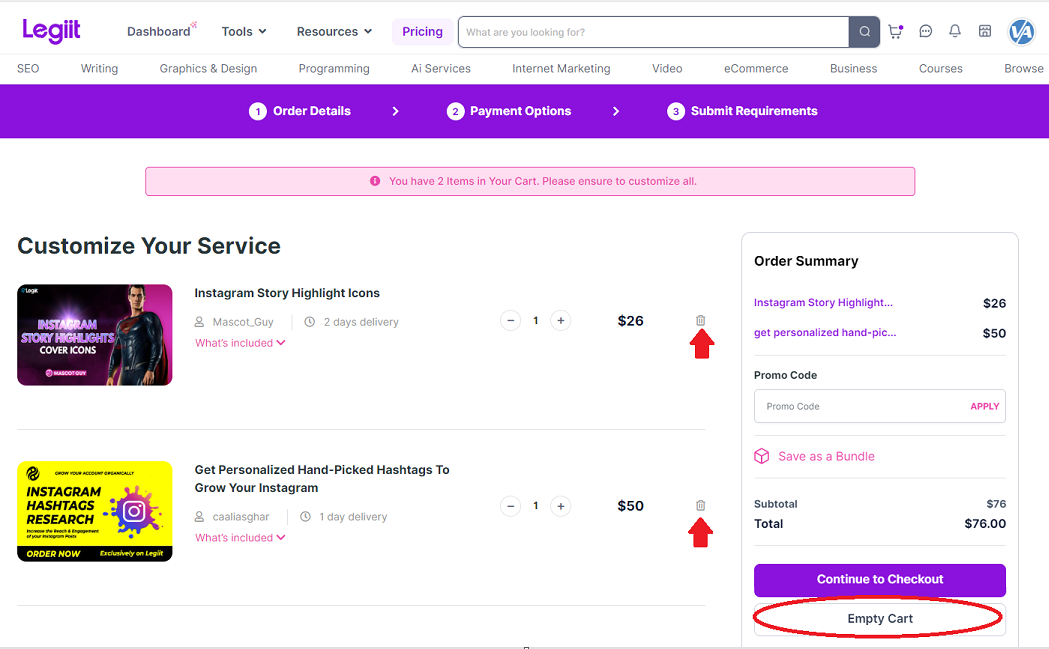The height and width of the screenshot is (649, 1049).
Task: Click the Order Details step
Action: point(300,111)
